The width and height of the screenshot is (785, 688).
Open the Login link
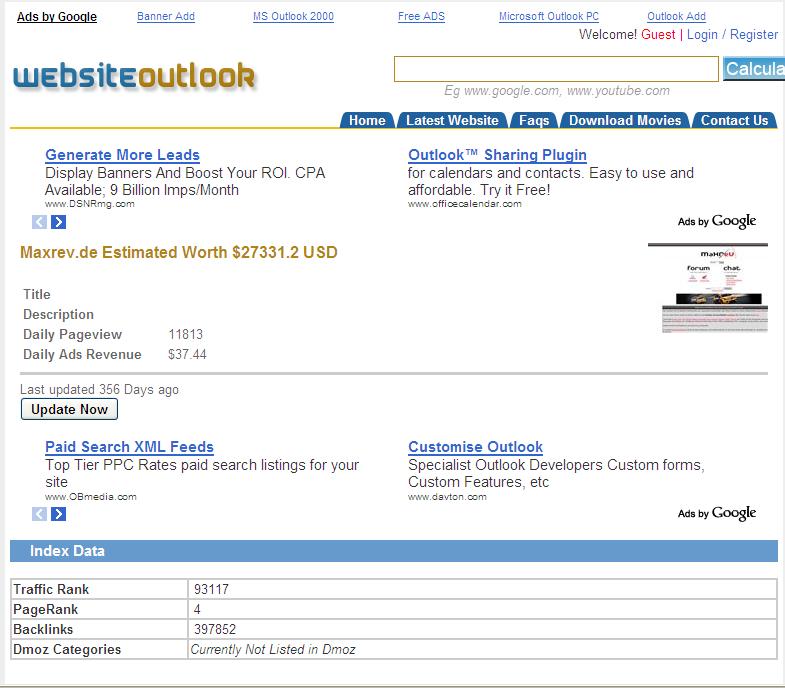coord(702,35)
